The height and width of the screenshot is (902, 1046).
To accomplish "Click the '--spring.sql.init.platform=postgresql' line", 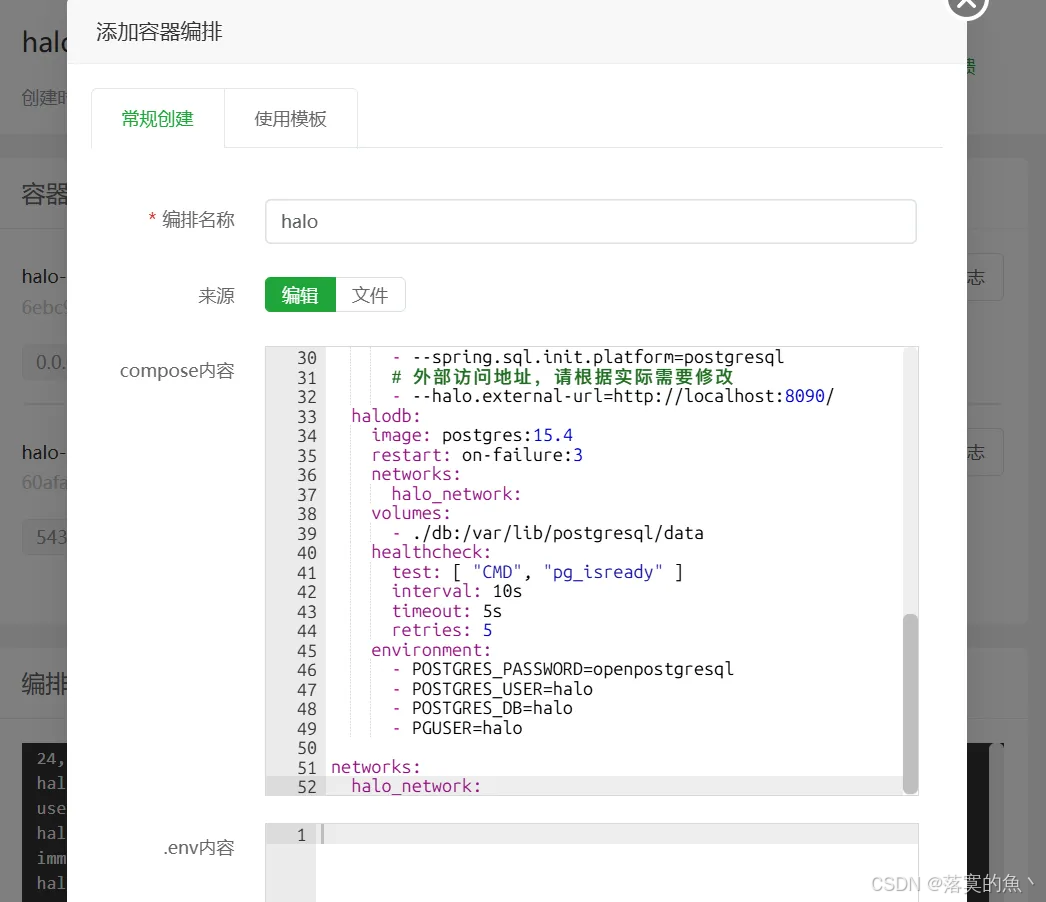I will [x=587, y=358].
